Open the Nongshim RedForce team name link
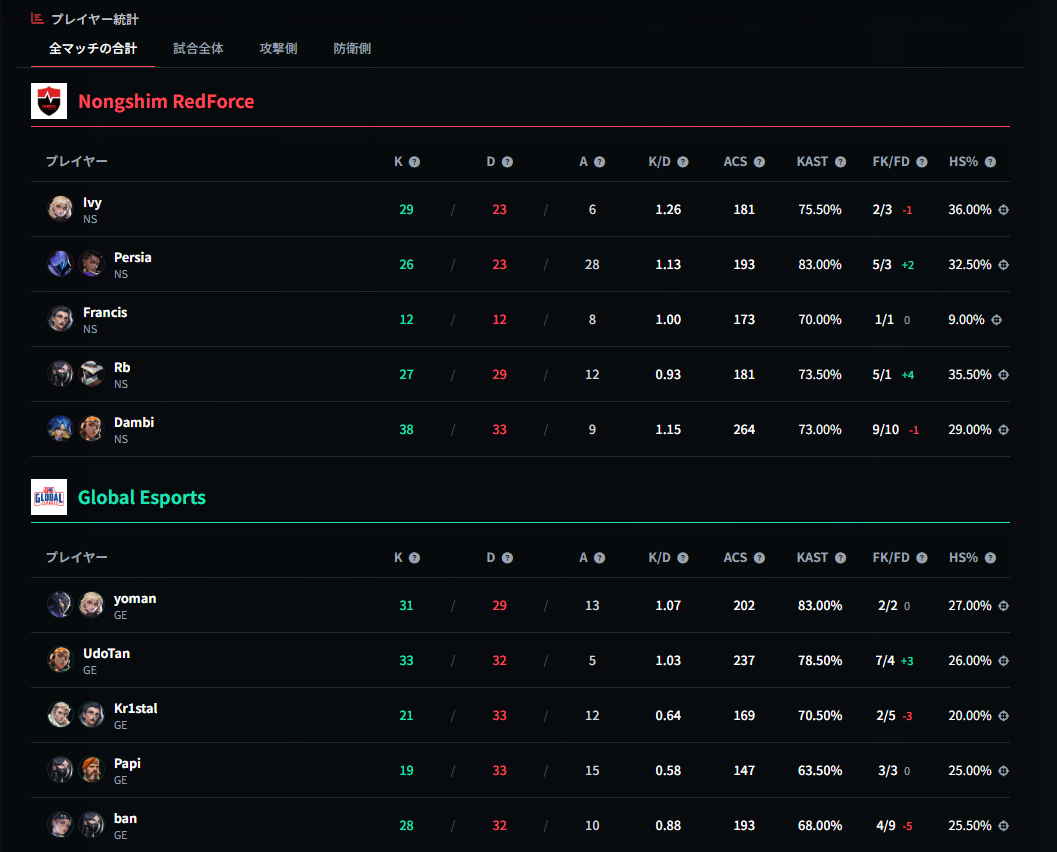Image resolution: width=1057 pixels, height=852 pixels. (x=166, y=101)
